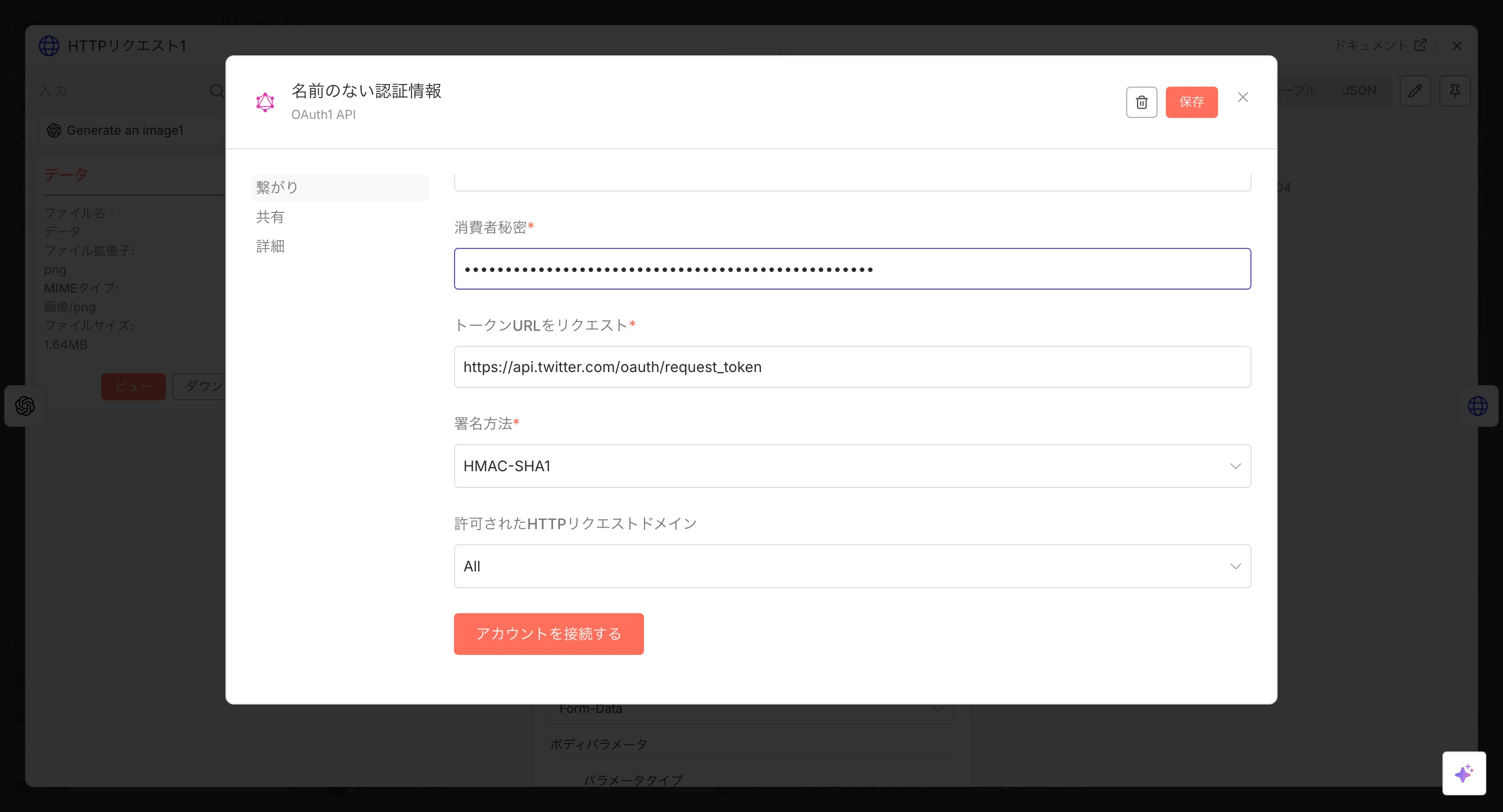
Task: Click the データ heading in input panel
Action: coord(65,174)
